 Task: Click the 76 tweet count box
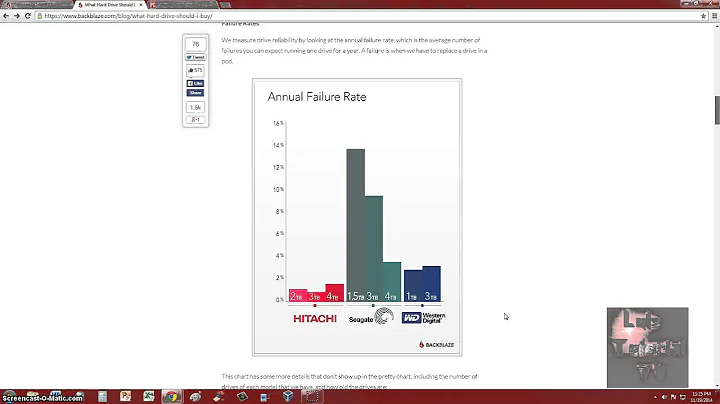pyautogui.click(x=196, y=45)
